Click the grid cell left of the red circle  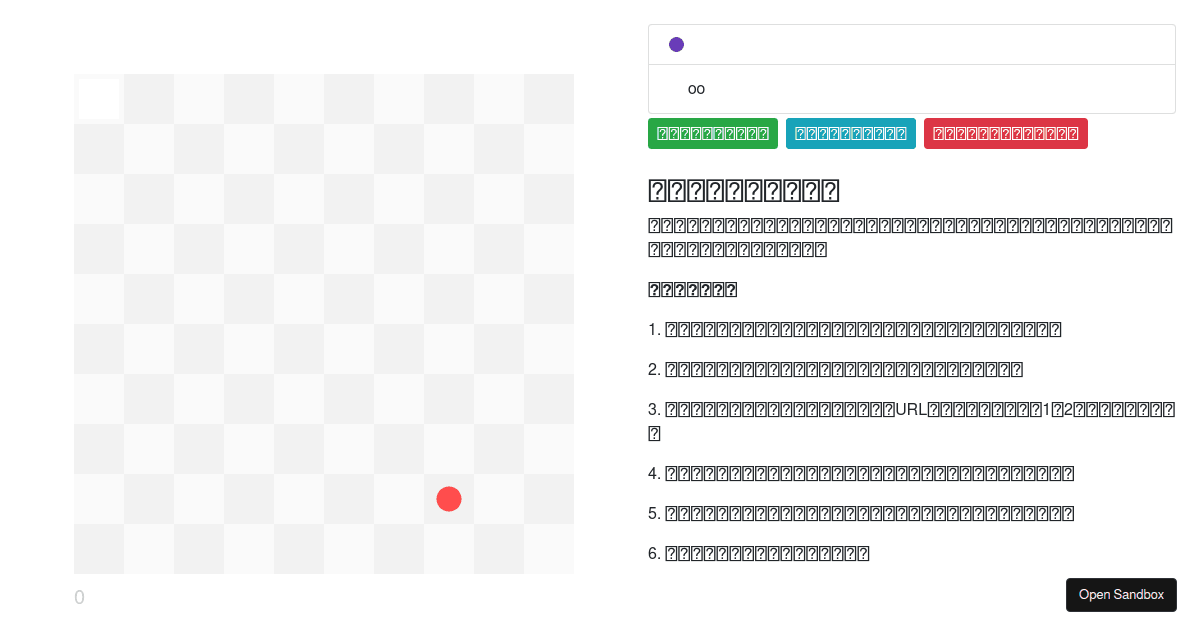pos(398,498)
